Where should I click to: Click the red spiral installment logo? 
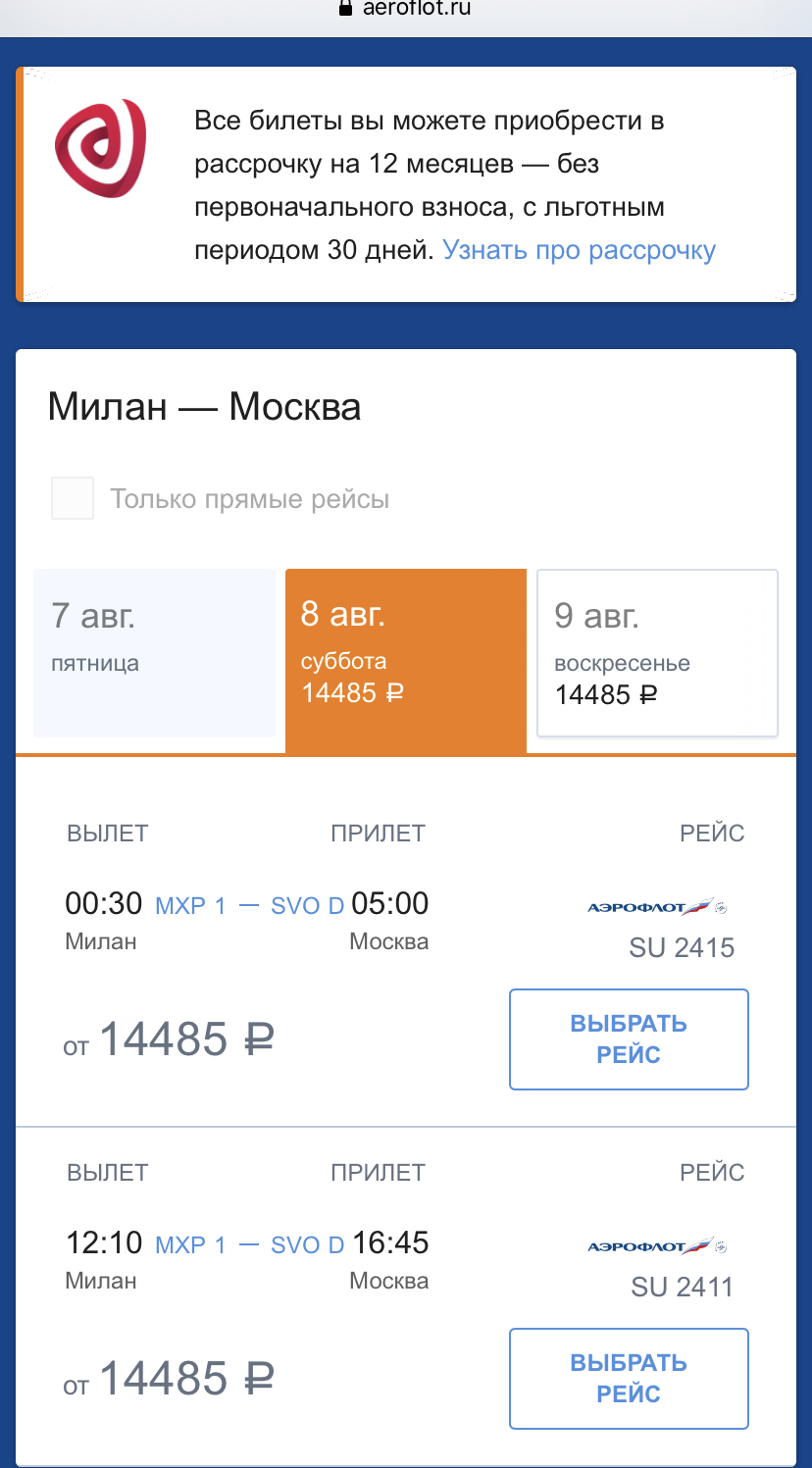coord(100,148)
